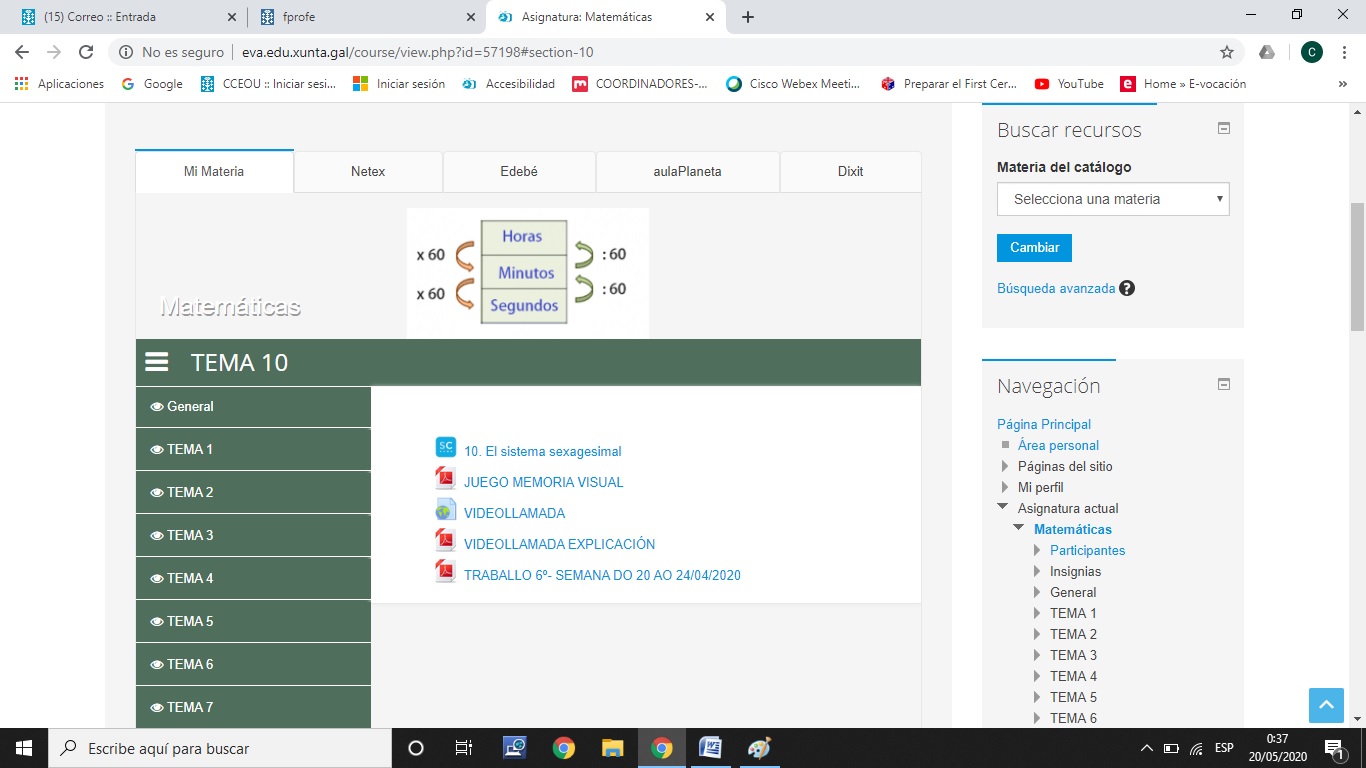Image resolution: width=1366 pixels, height=768 pixels.
Task: Click the help icon beside Búsqueda avanzada
Action: tap(1127, 288)
